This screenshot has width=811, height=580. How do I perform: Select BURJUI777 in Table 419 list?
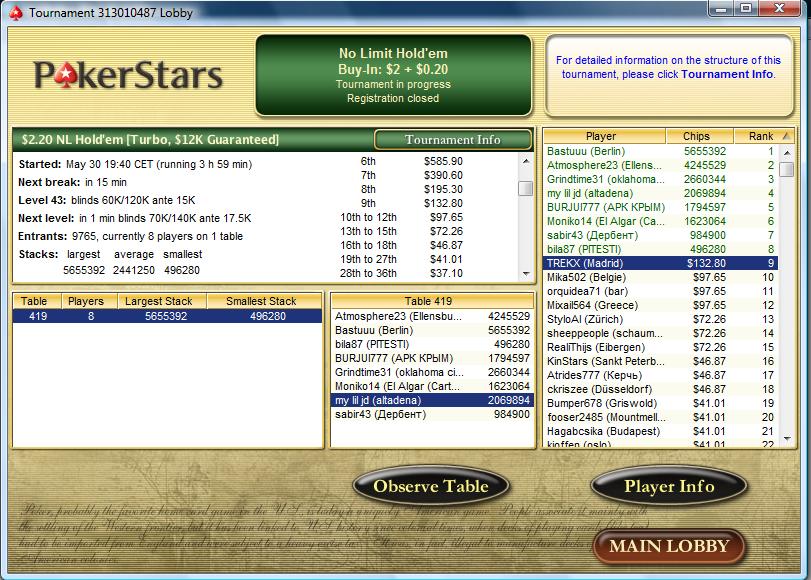pyautogui.click(x=432, y=358)
